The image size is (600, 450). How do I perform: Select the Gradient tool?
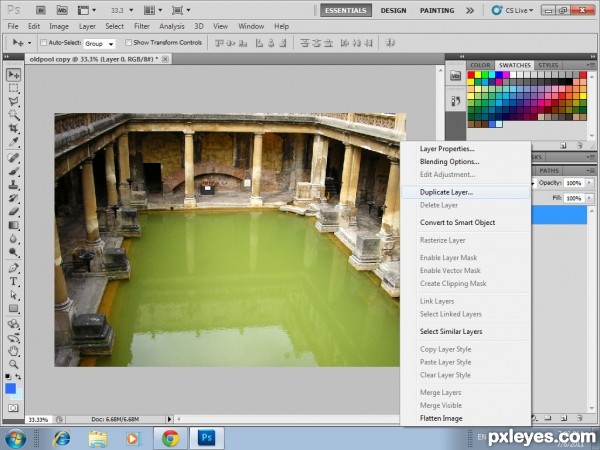click(13, 225)
